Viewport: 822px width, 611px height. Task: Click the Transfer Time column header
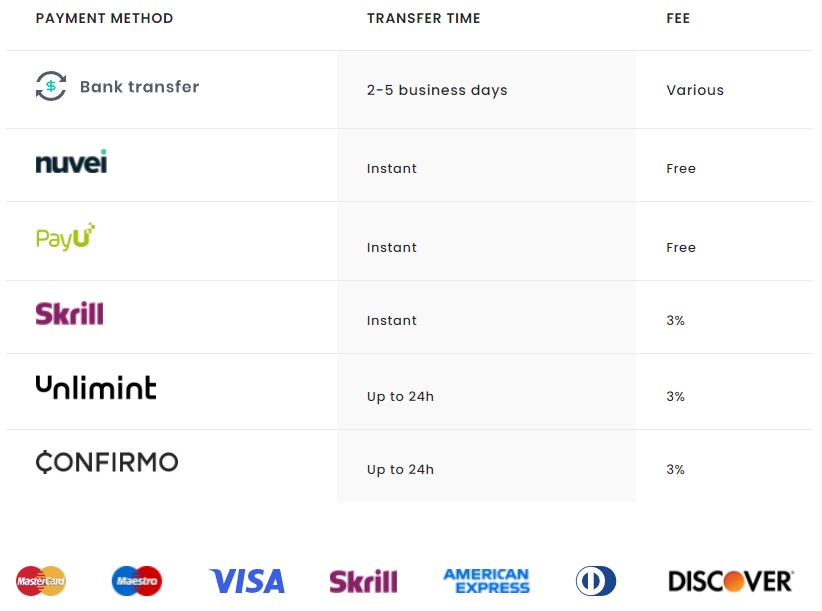[423, 19]
